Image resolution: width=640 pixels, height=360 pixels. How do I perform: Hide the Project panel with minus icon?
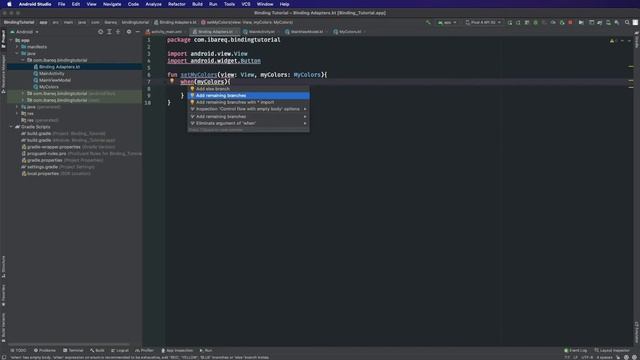point(138,32)
